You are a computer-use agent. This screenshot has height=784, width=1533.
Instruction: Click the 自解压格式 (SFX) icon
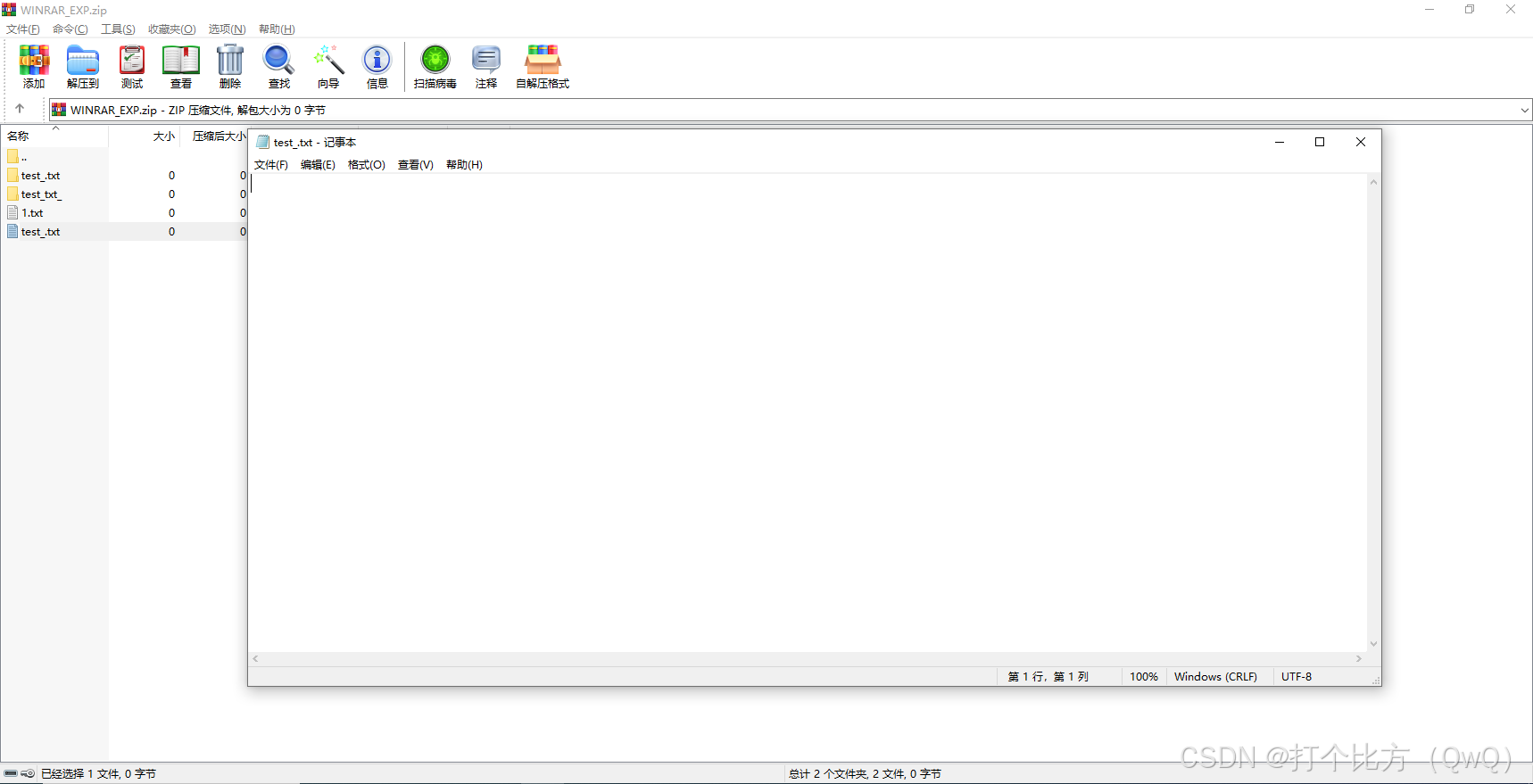pos(543,67)
